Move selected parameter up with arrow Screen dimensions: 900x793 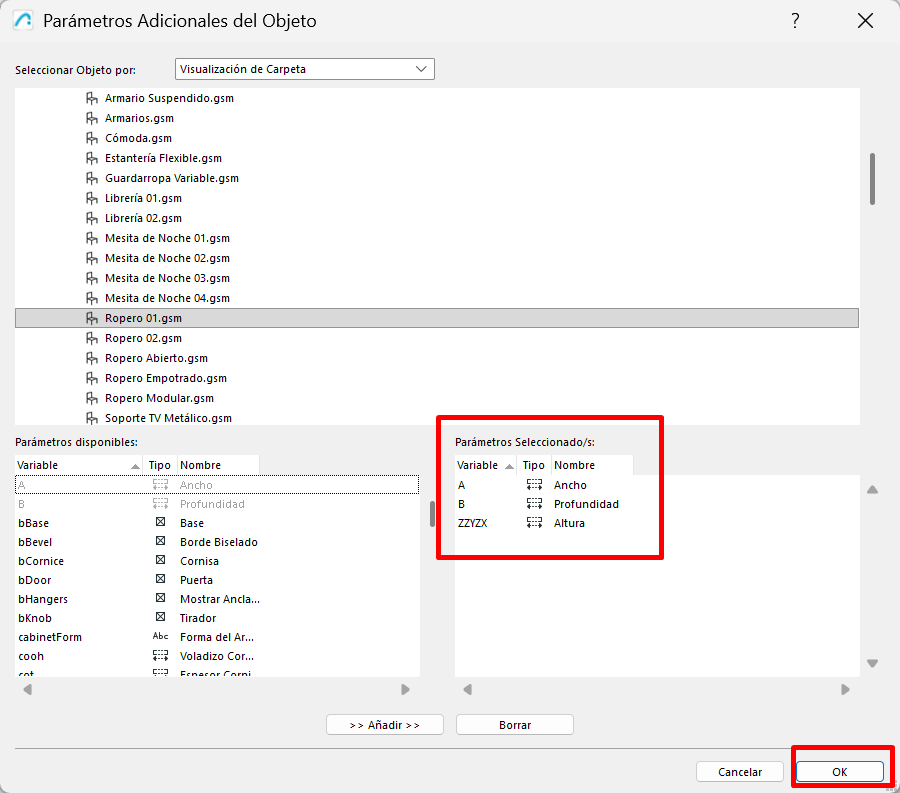(872, 490)
